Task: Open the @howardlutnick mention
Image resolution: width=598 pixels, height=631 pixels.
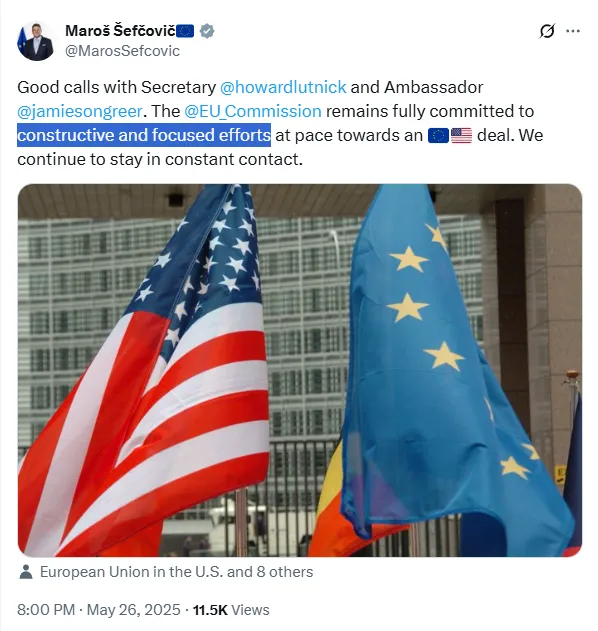Action: coord(283,87)
